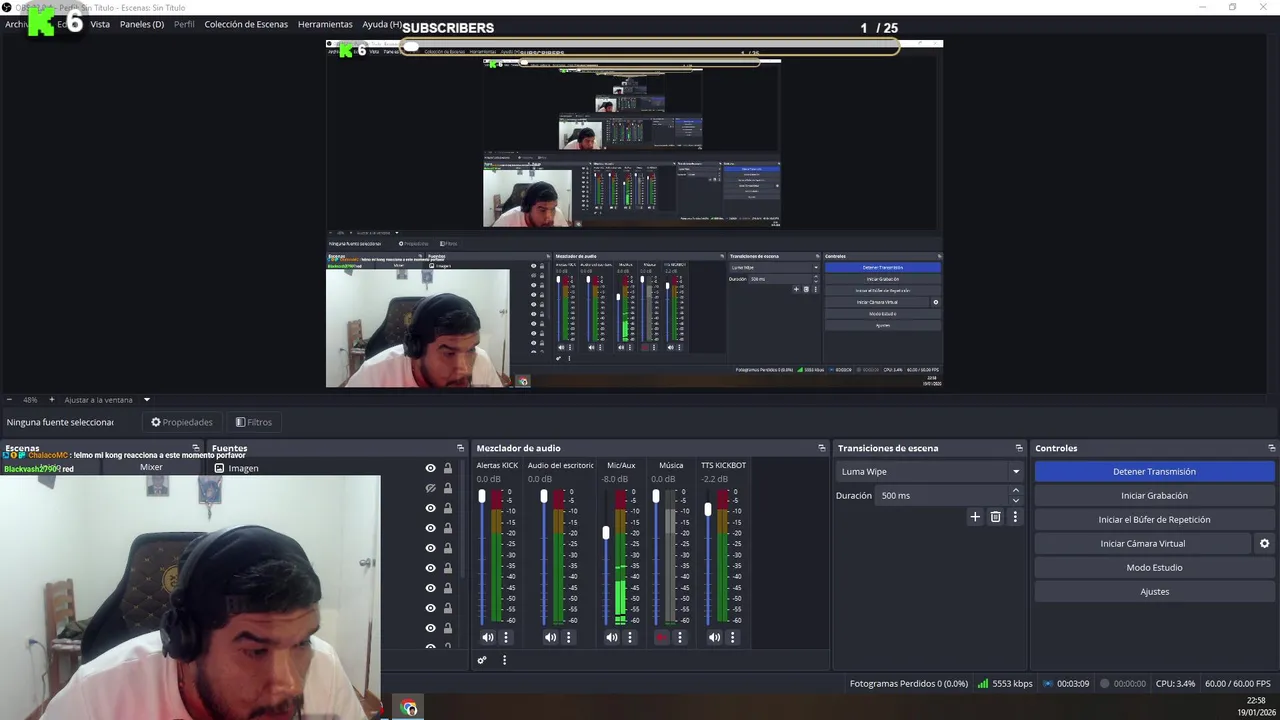Open Ajustes settings

click(x=1154, y=592)
